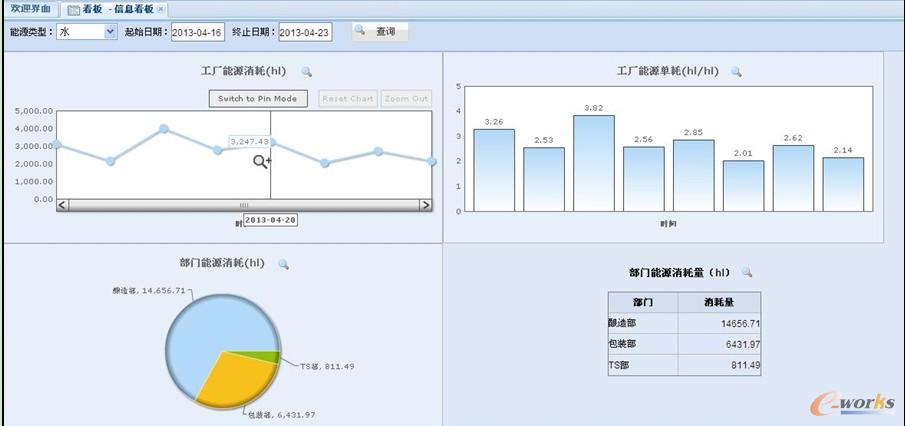This screenshot has width=905, height=426.
Task: Click magnifier icon beside 部门能源消耗量 table title
Action: (x=745, y=272)
